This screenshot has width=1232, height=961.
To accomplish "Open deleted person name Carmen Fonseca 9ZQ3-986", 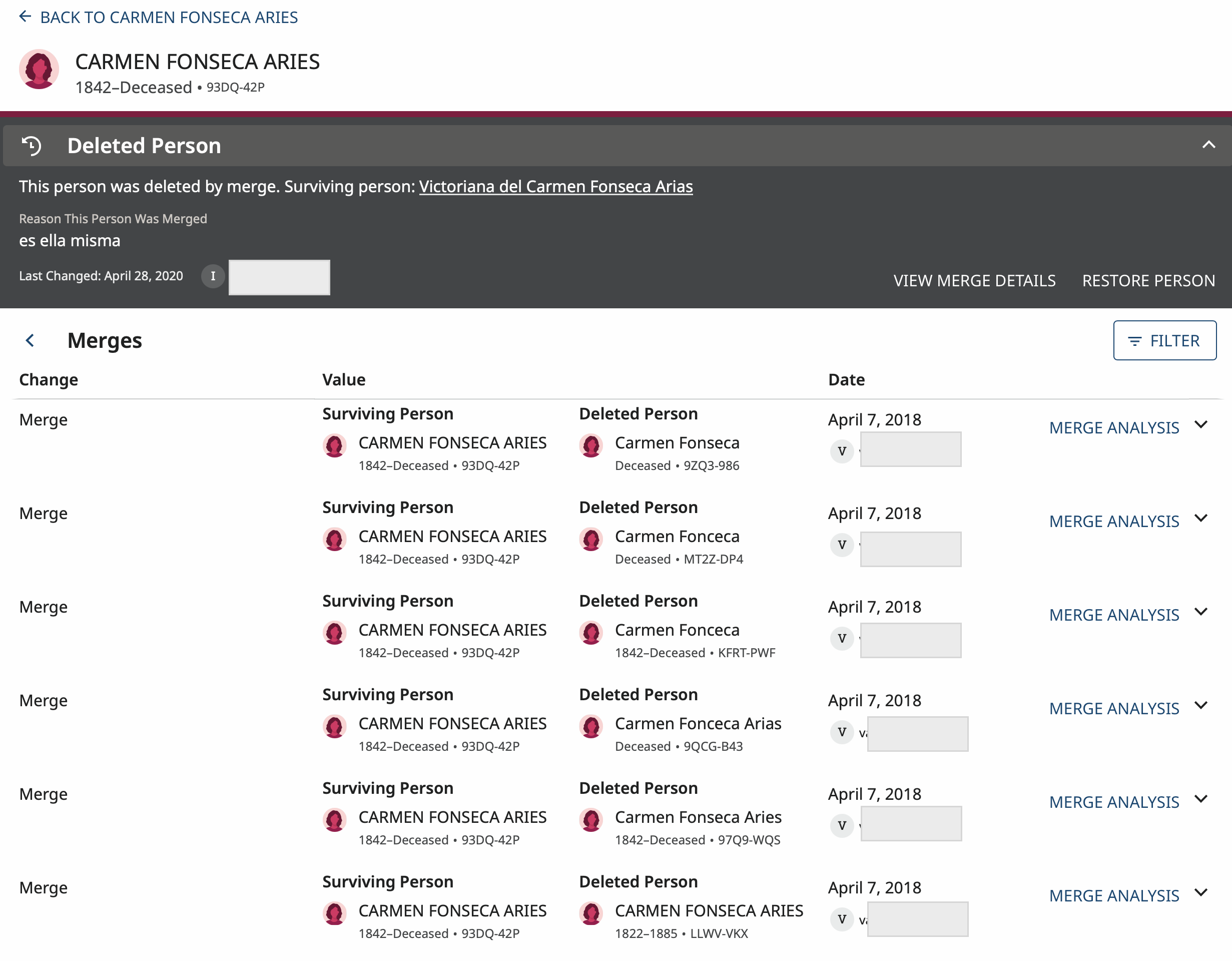I will (x=677, y=443).
